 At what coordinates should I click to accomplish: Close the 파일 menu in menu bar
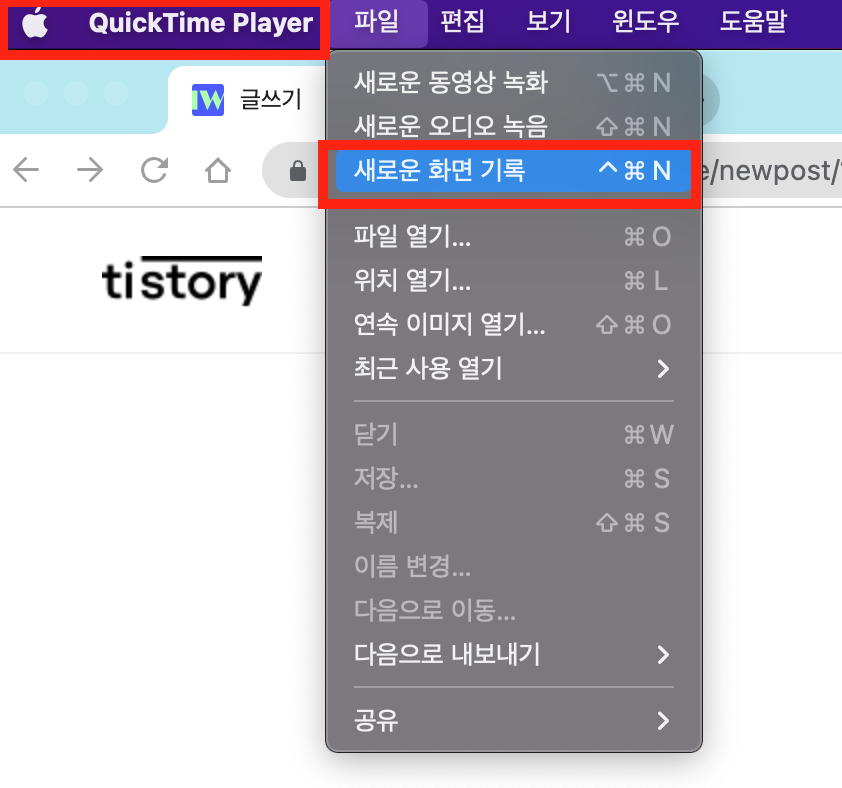(x=376, y=22)
